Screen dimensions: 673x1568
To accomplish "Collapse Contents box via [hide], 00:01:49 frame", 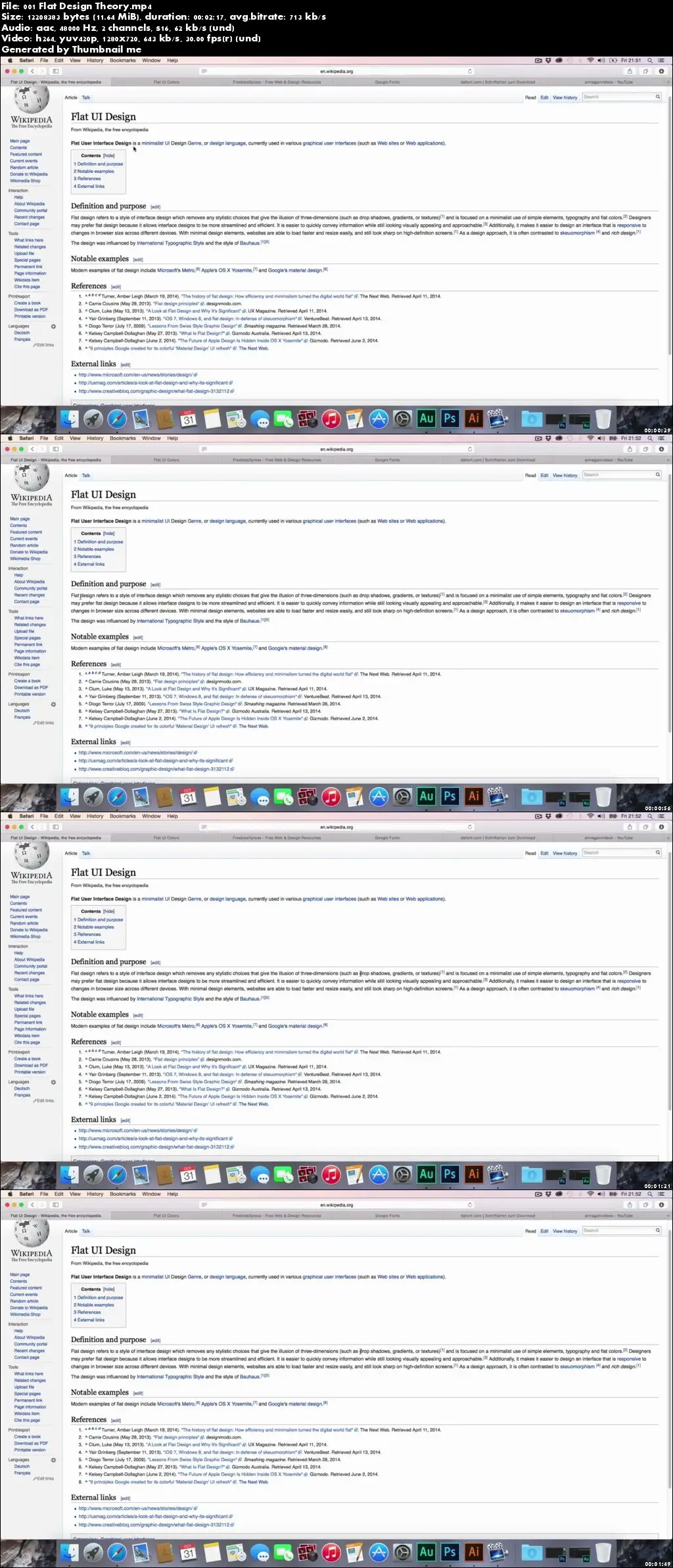I will (x=109, y=1289).
